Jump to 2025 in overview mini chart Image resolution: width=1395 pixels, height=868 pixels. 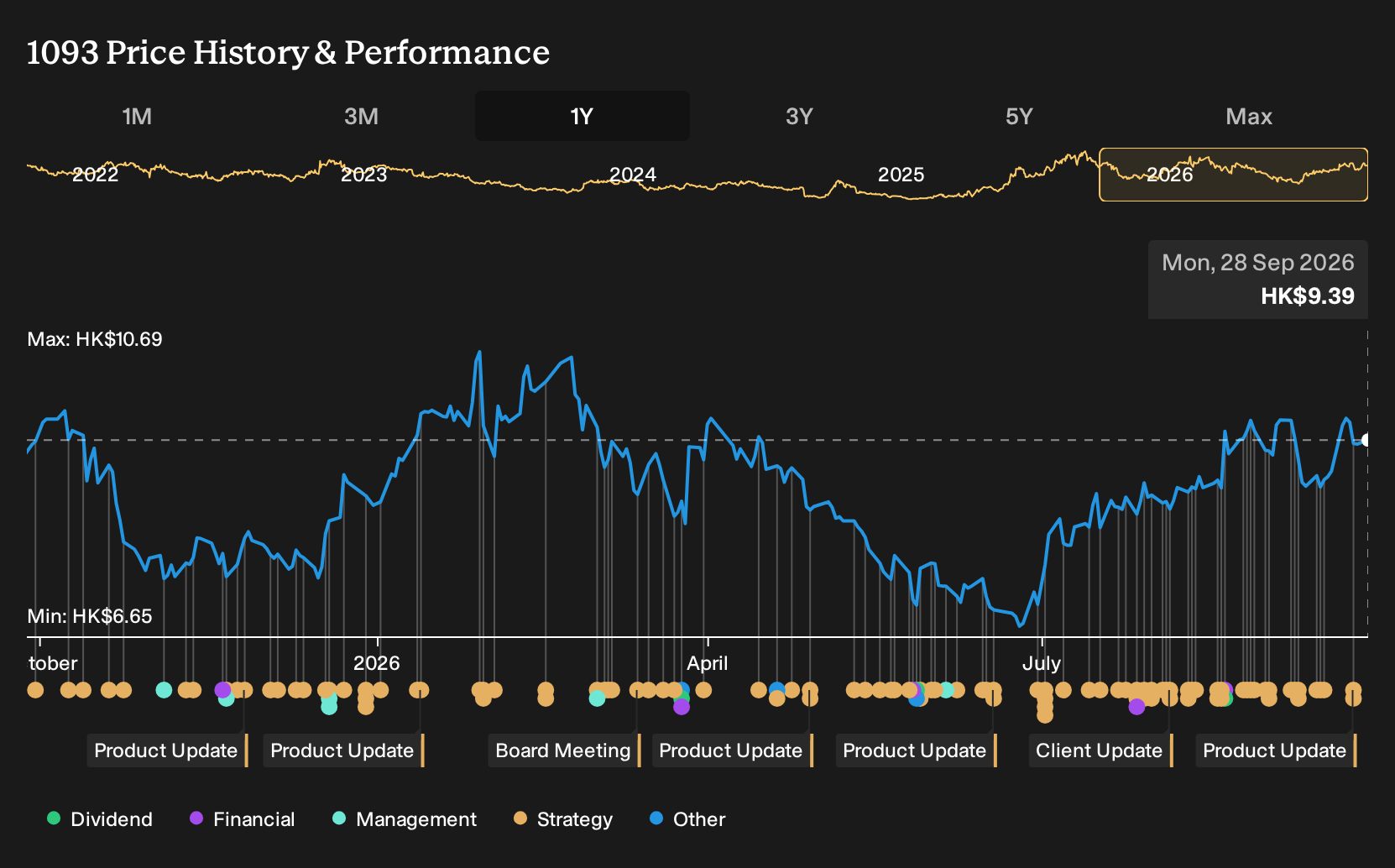pyautogui.click(x=901, y=175)
